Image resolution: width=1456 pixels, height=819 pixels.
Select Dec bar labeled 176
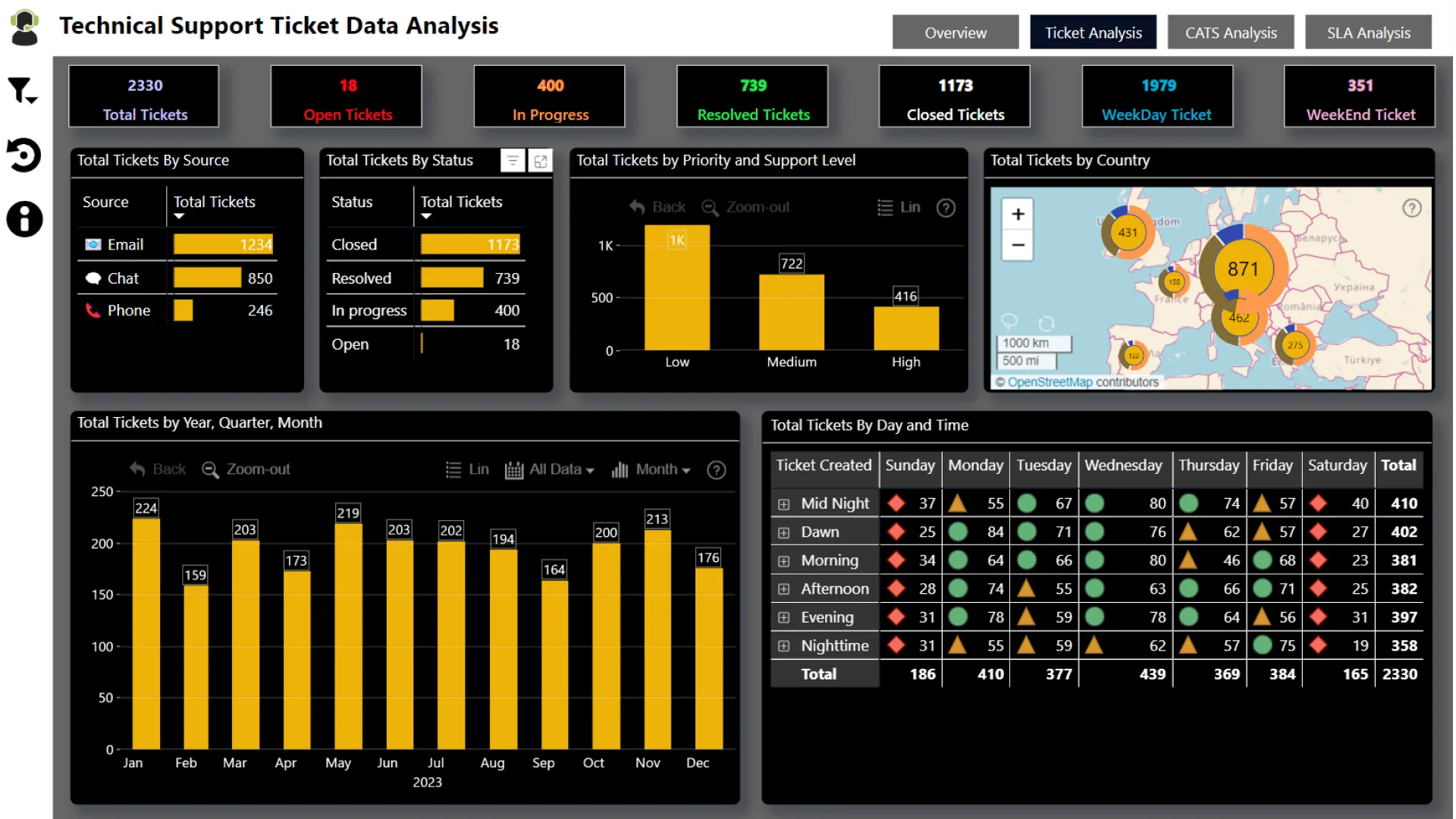[x=709, y=659]
